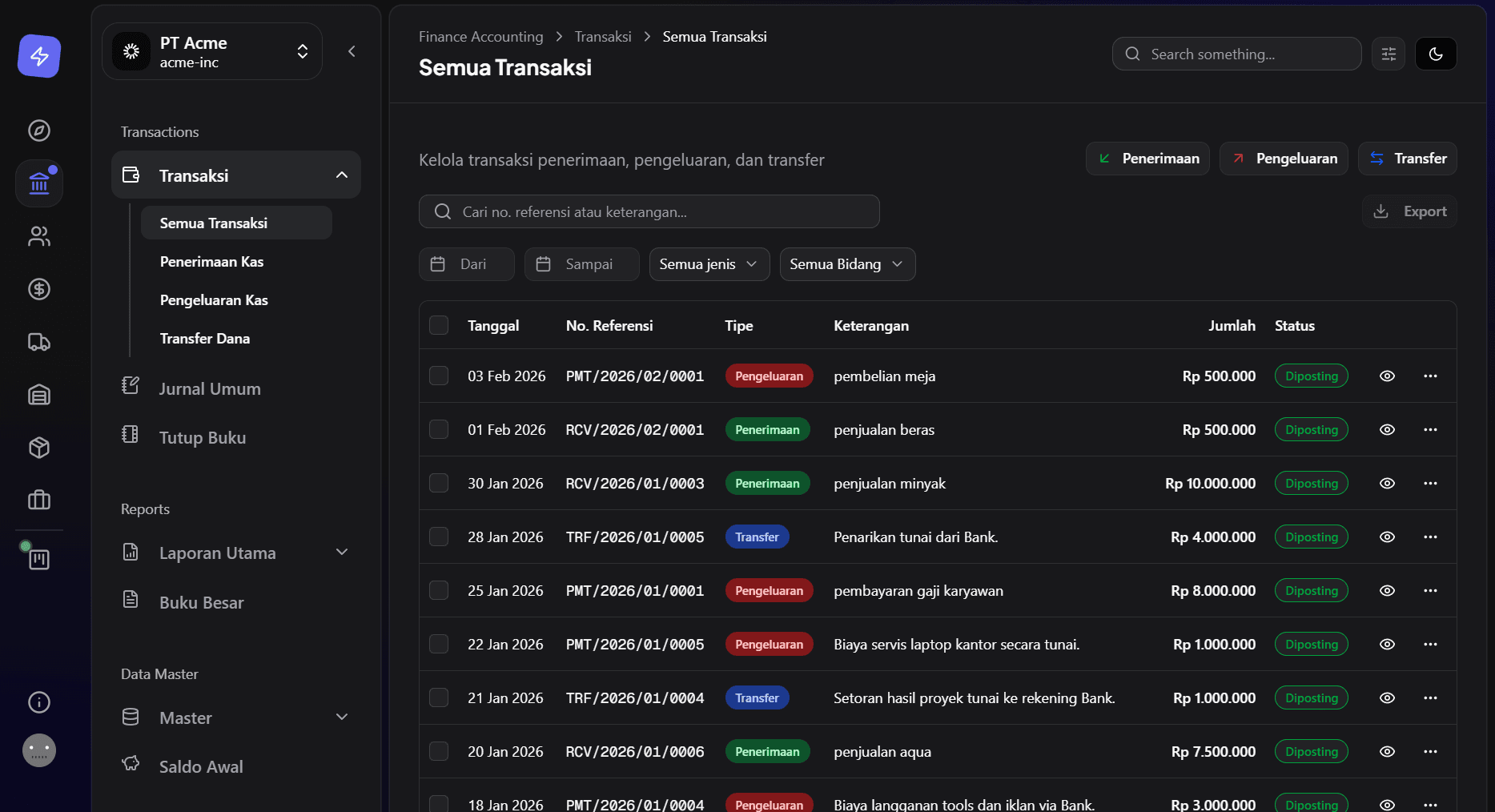
Task: Check the penjualan minyak row checkbox
Action: 439,484
